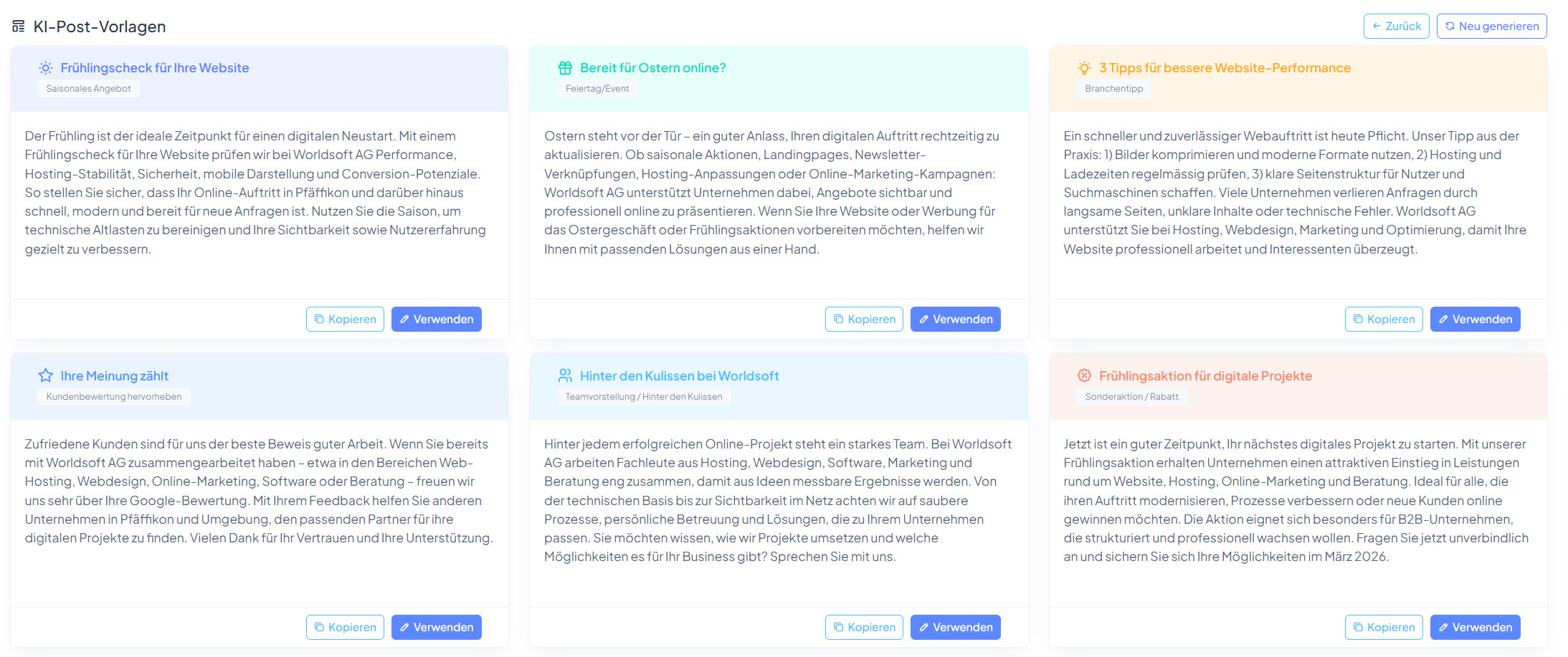The image size is (1568, 657).
Task: Click people icon beside Hinter den Kulissen
Action: (x=565, y=375)
